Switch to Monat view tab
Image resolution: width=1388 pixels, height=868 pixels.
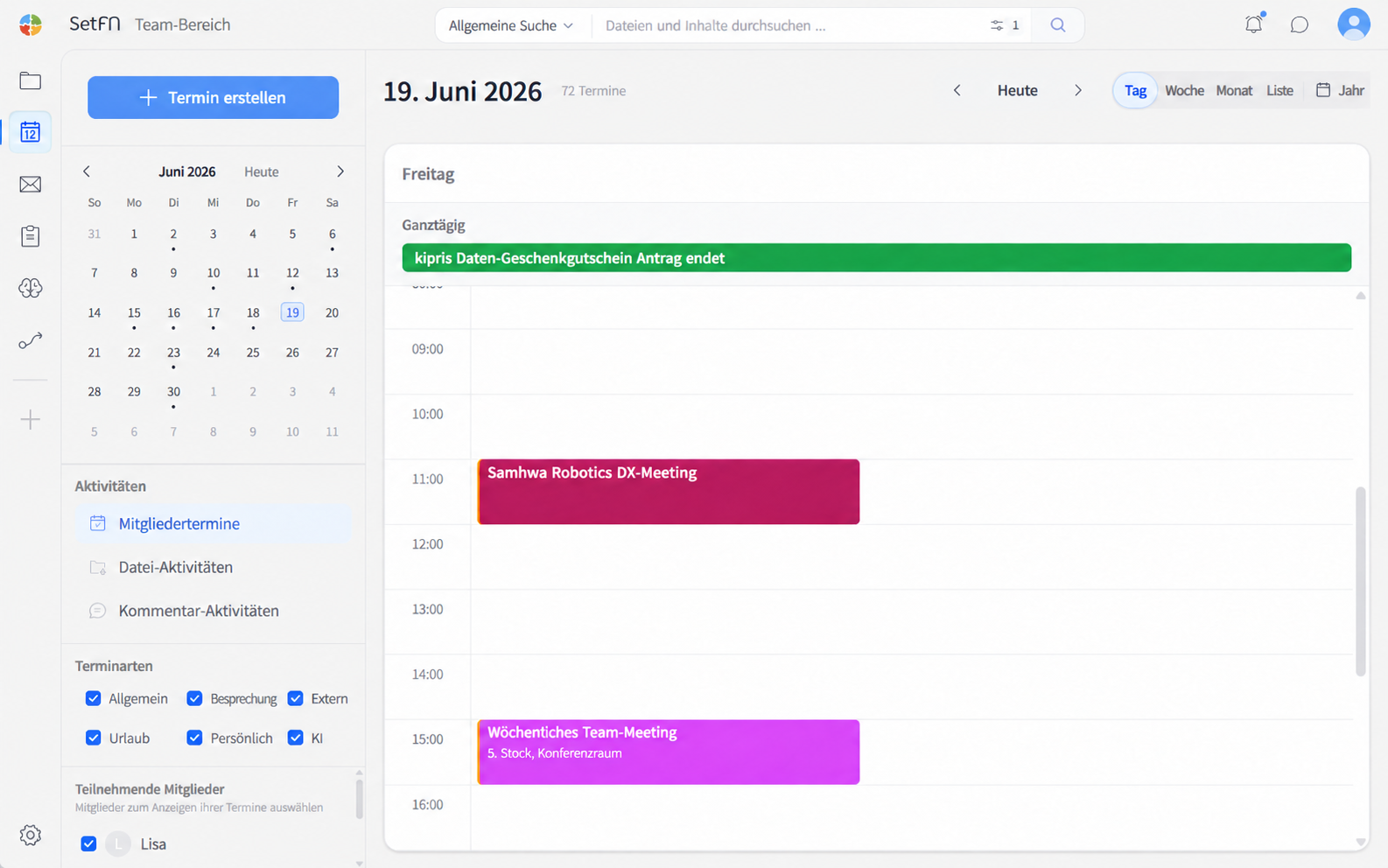coord(1234,90)
